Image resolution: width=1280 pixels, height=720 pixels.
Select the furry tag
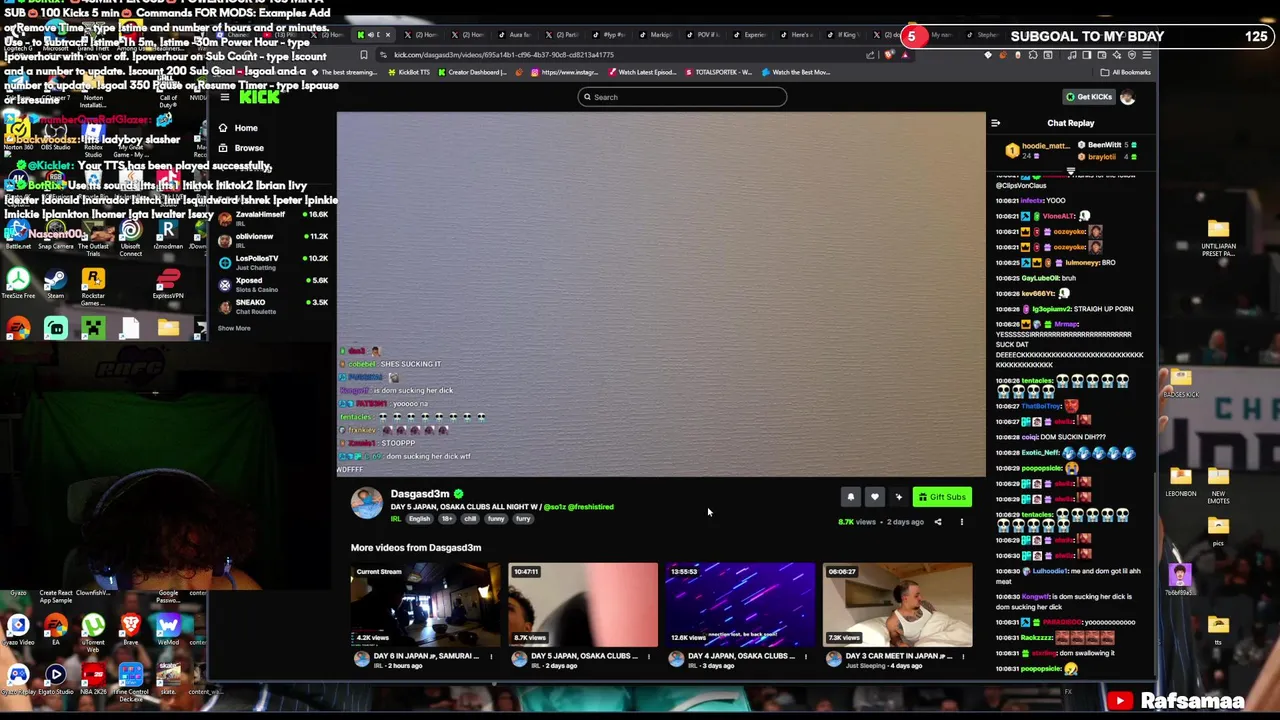tap(523, 519)
